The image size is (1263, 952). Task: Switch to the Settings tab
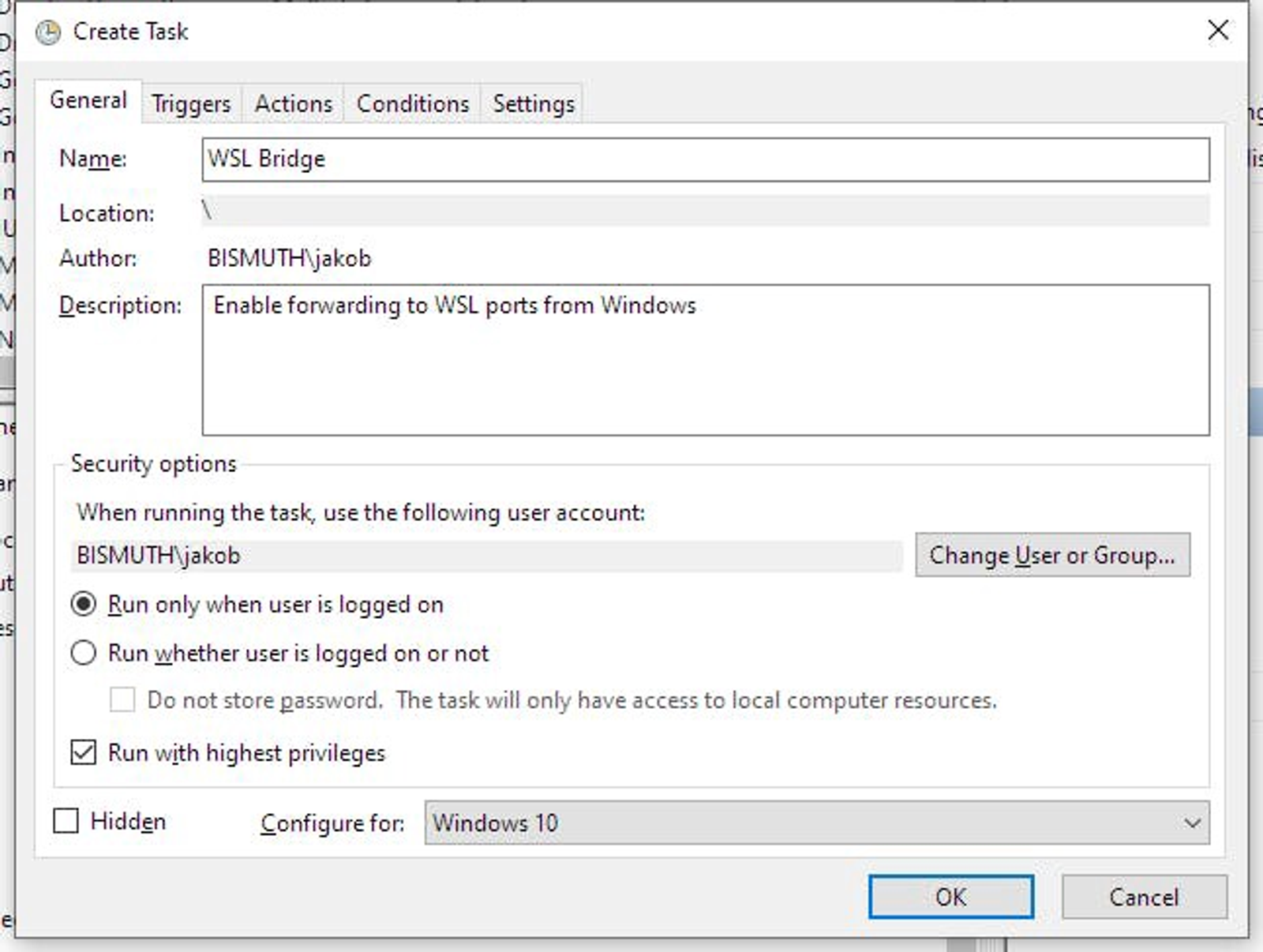point(534,103)
